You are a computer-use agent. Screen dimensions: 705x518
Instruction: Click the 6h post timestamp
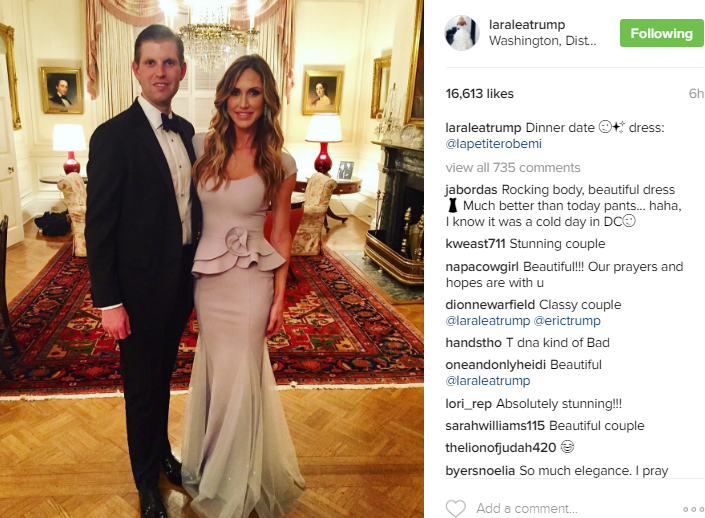(x=696, y=94)
